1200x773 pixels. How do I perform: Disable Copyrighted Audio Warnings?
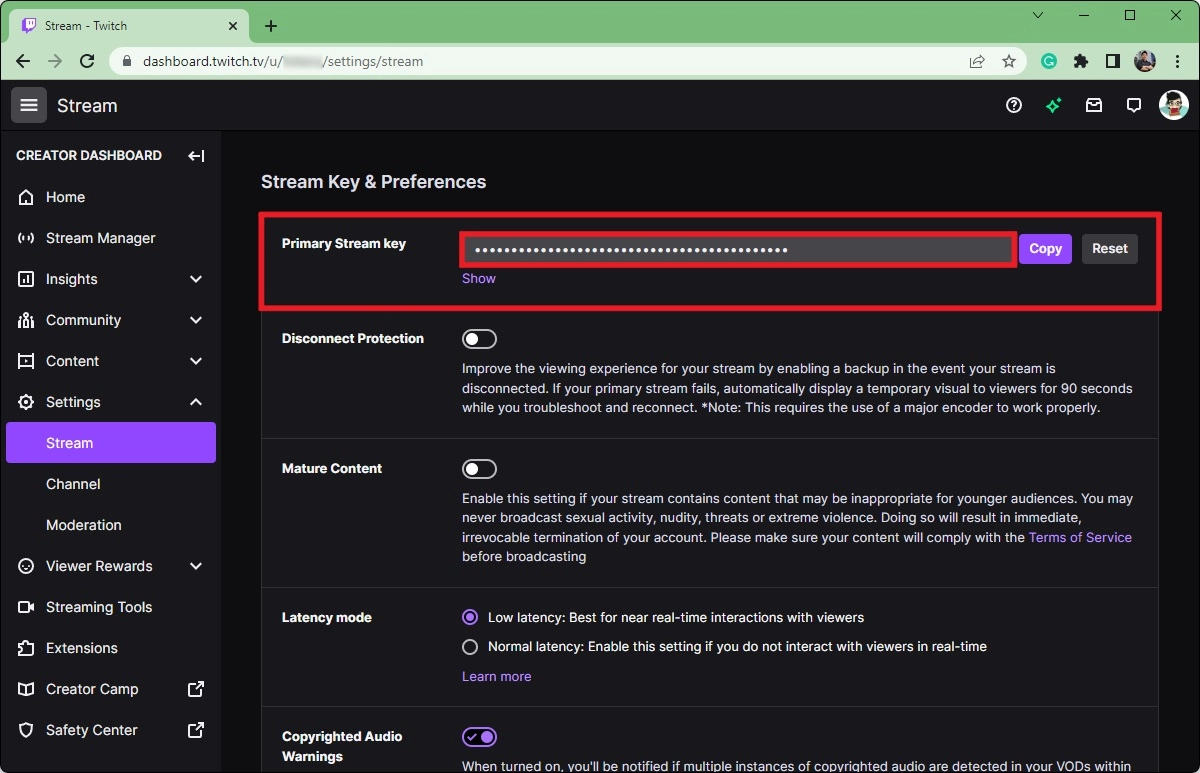pyautogui.click(x=479, y=737)
